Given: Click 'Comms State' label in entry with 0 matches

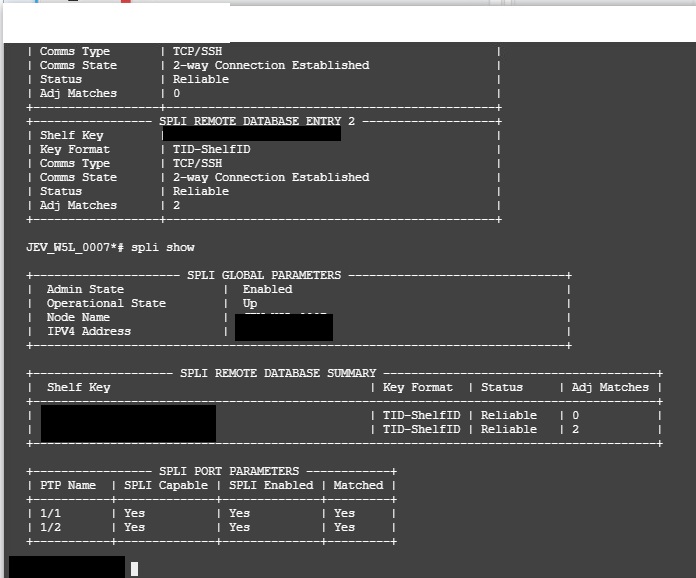Looking at the screenshot, I should coord(79,65).
